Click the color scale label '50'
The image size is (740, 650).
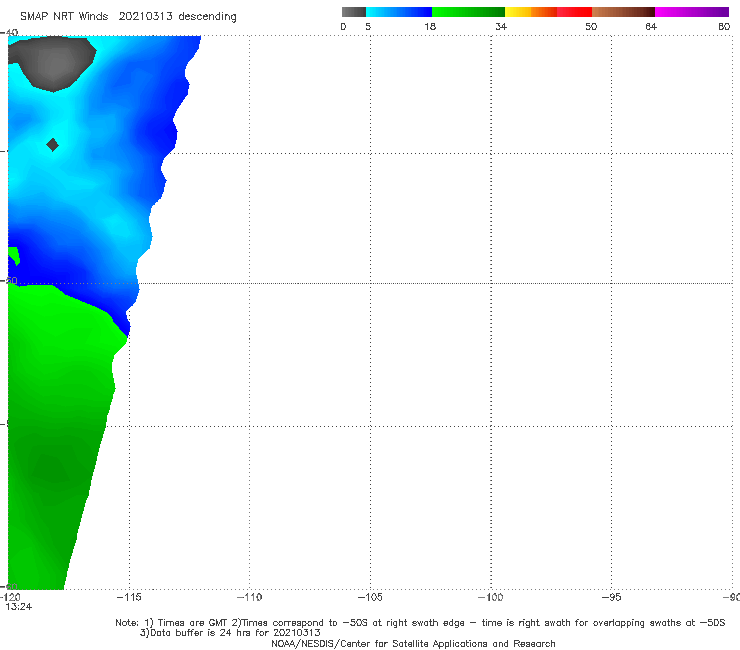(x=591, y=26)
